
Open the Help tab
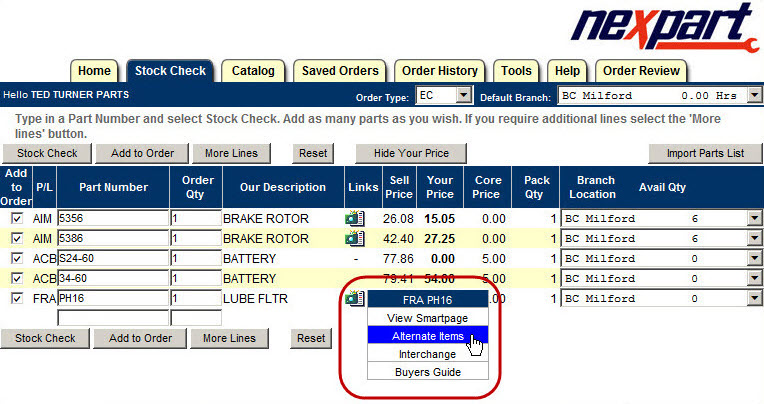[567, 71]
